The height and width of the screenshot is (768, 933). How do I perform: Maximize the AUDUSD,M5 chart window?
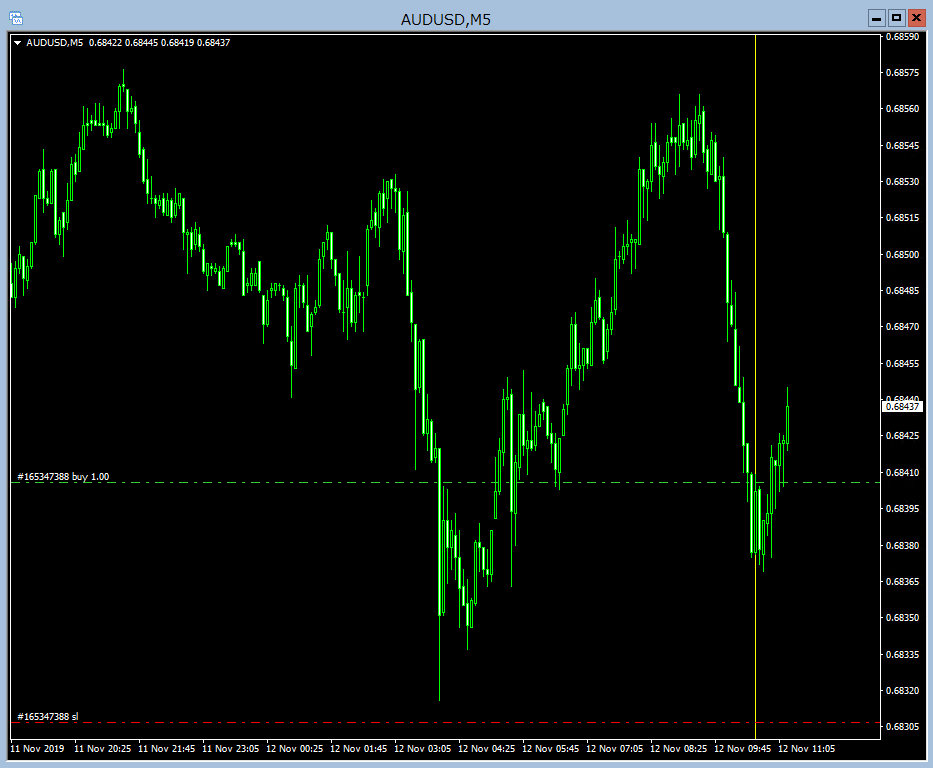point(896,18)
